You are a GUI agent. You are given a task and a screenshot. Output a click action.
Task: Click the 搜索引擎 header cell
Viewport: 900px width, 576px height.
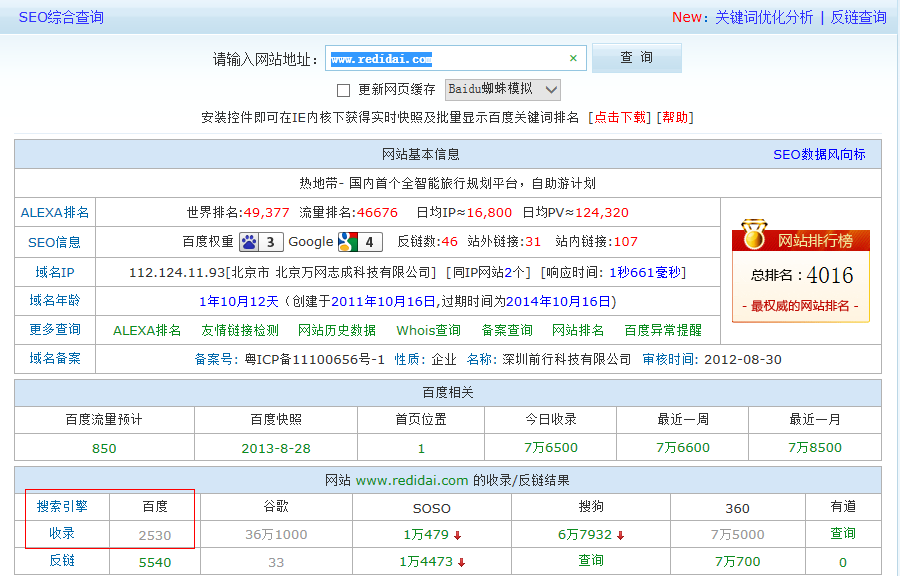pyautogui.click(x=62, y=507)
